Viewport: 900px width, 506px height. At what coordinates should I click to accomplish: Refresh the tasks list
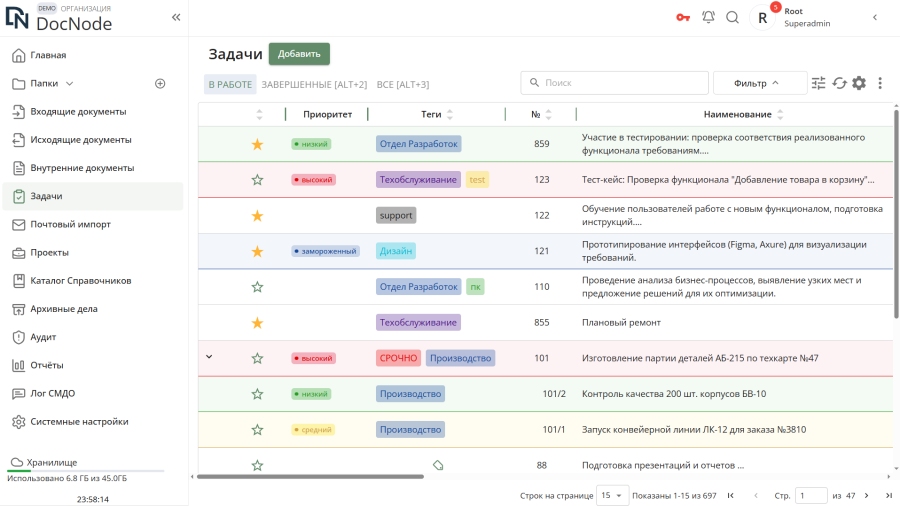(x=839, y=83)
